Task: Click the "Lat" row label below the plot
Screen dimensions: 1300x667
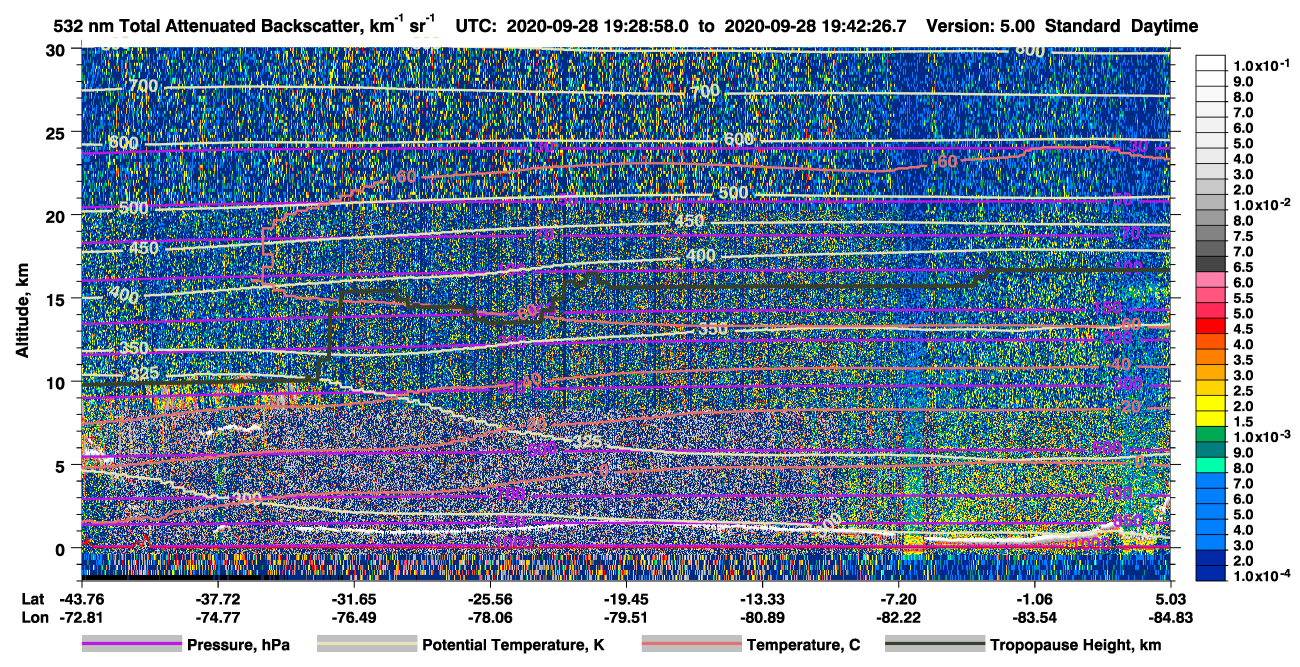Action: tap(32, 598)
